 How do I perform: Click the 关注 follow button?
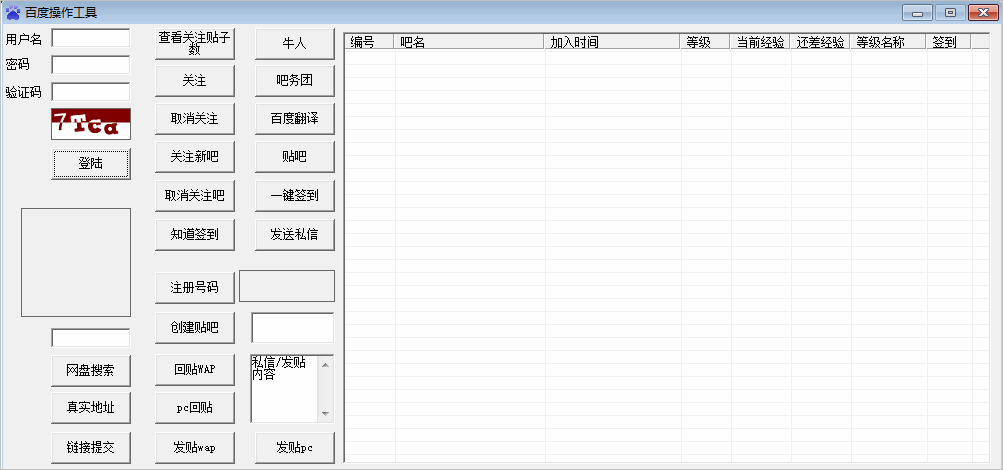[x=195, y=81]
